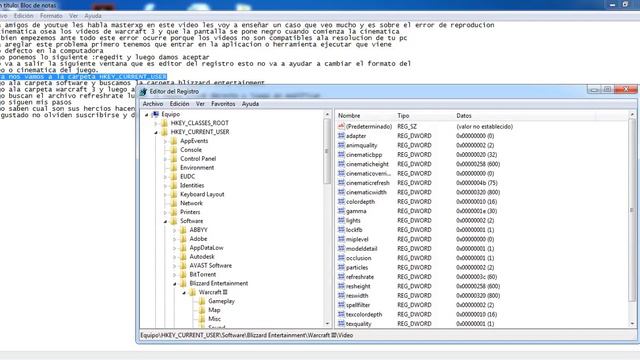Viewport: 640px width, 360px height.
Task: Sort by the Nombre column header
Action: pos(365,116)
